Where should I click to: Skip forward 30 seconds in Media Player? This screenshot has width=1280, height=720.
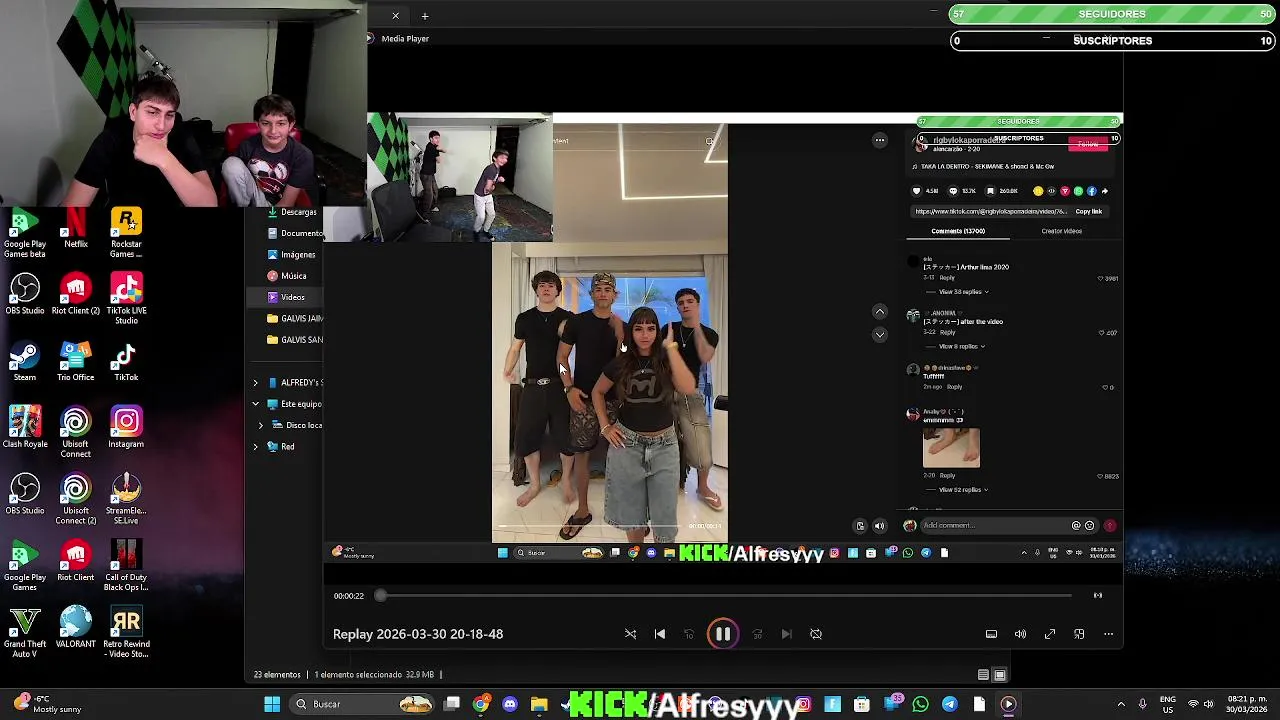(x=757, y=634)
